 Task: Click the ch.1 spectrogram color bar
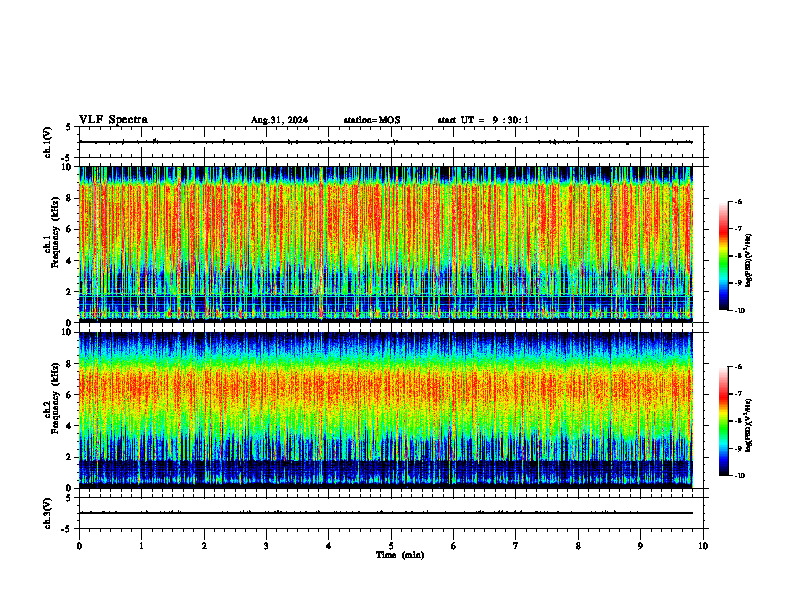point(723,256)
